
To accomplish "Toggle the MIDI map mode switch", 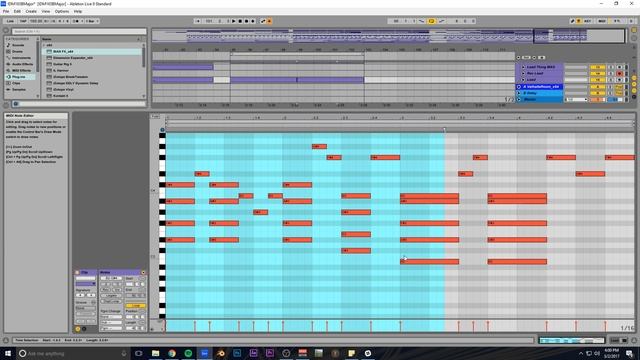I will tap(602, 21).
